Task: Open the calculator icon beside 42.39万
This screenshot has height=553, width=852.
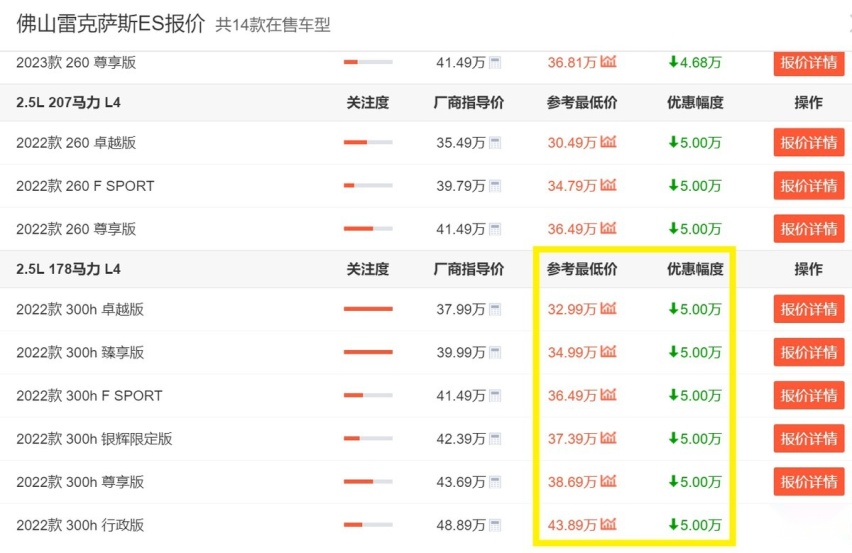Action: coord(495,439)
